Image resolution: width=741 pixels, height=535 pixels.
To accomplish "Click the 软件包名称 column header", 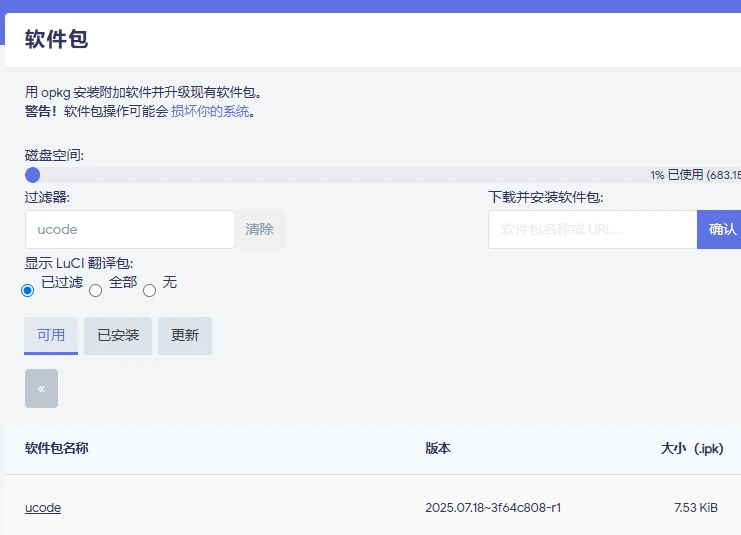I will 57,448.
